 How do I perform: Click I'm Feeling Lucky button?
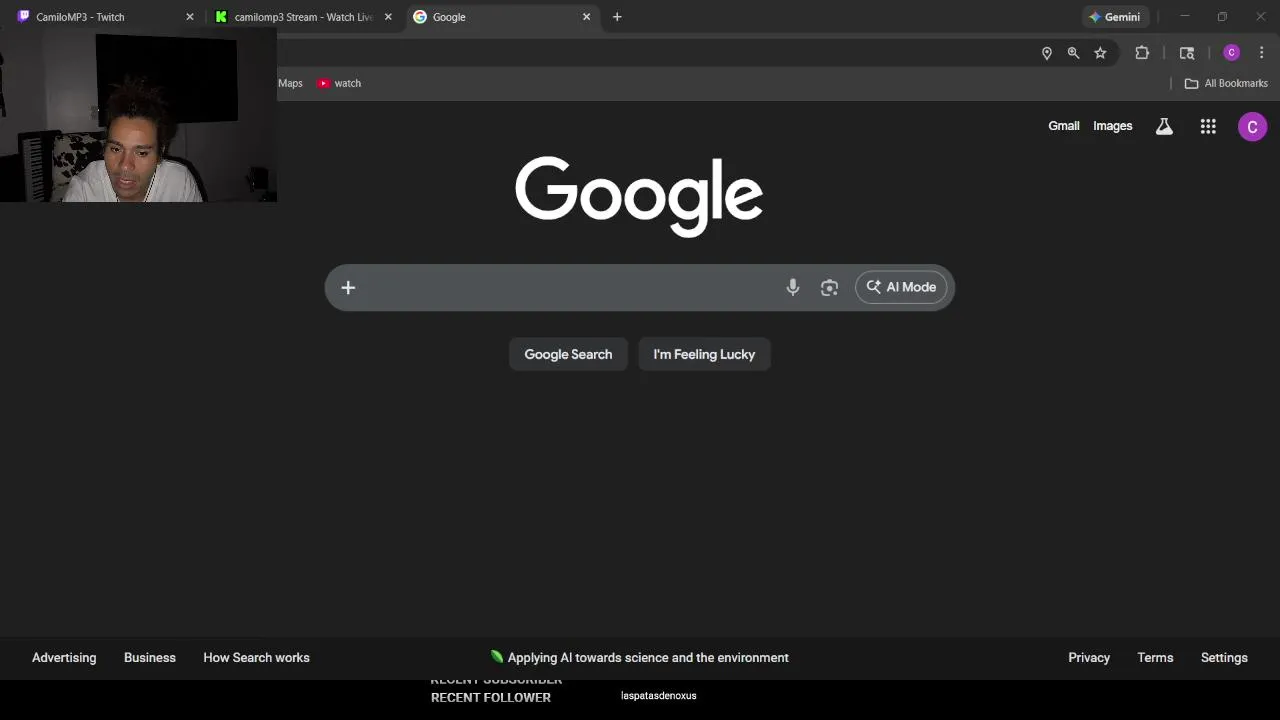point(704,354)
